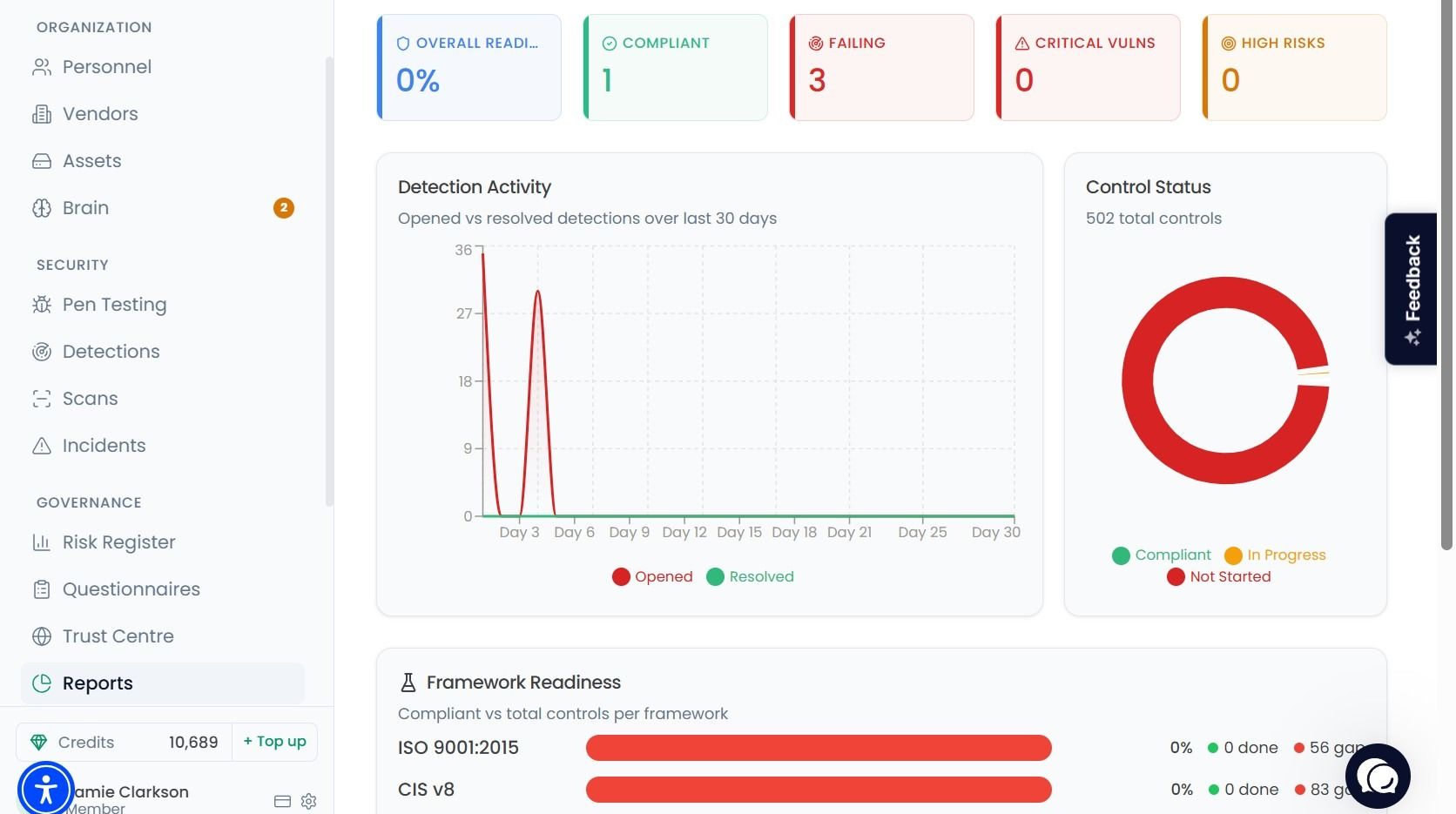The width and height of the screenshot is (1456, 814).
Task: Click the Brain notification badge
Action: (x=284, y=208)
